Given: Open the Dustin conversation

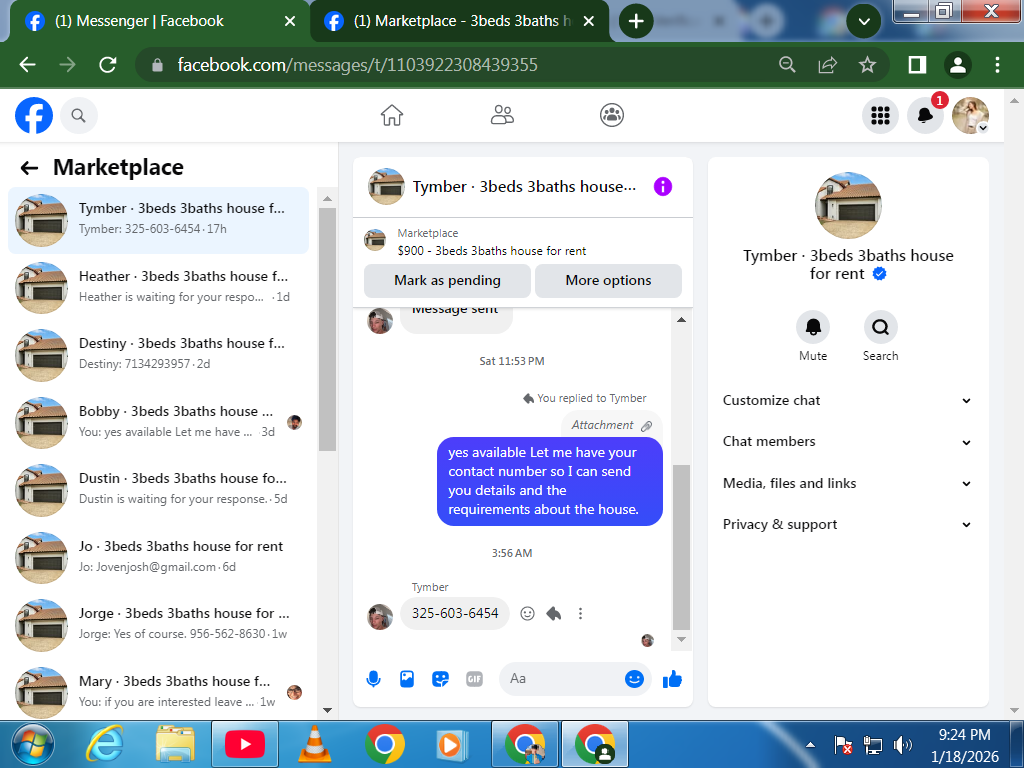Looking at the screenshot, I should (x=158, y=489).
